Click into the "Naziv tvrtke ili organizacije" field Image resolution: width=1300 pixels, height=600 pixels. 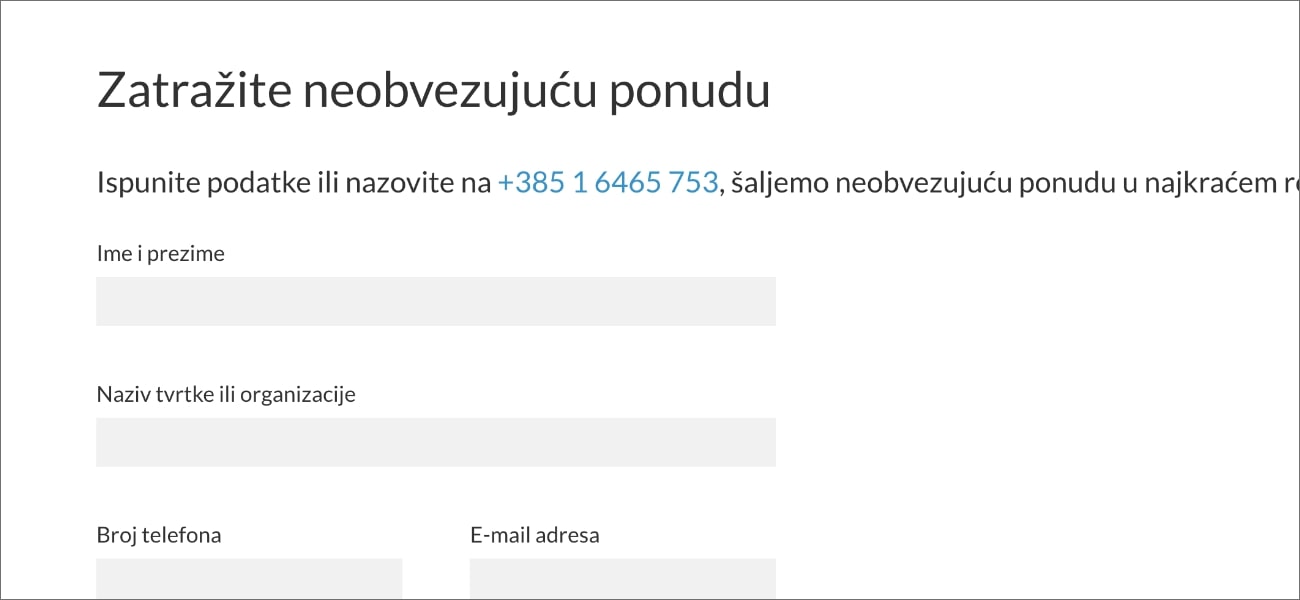(435, 442)
